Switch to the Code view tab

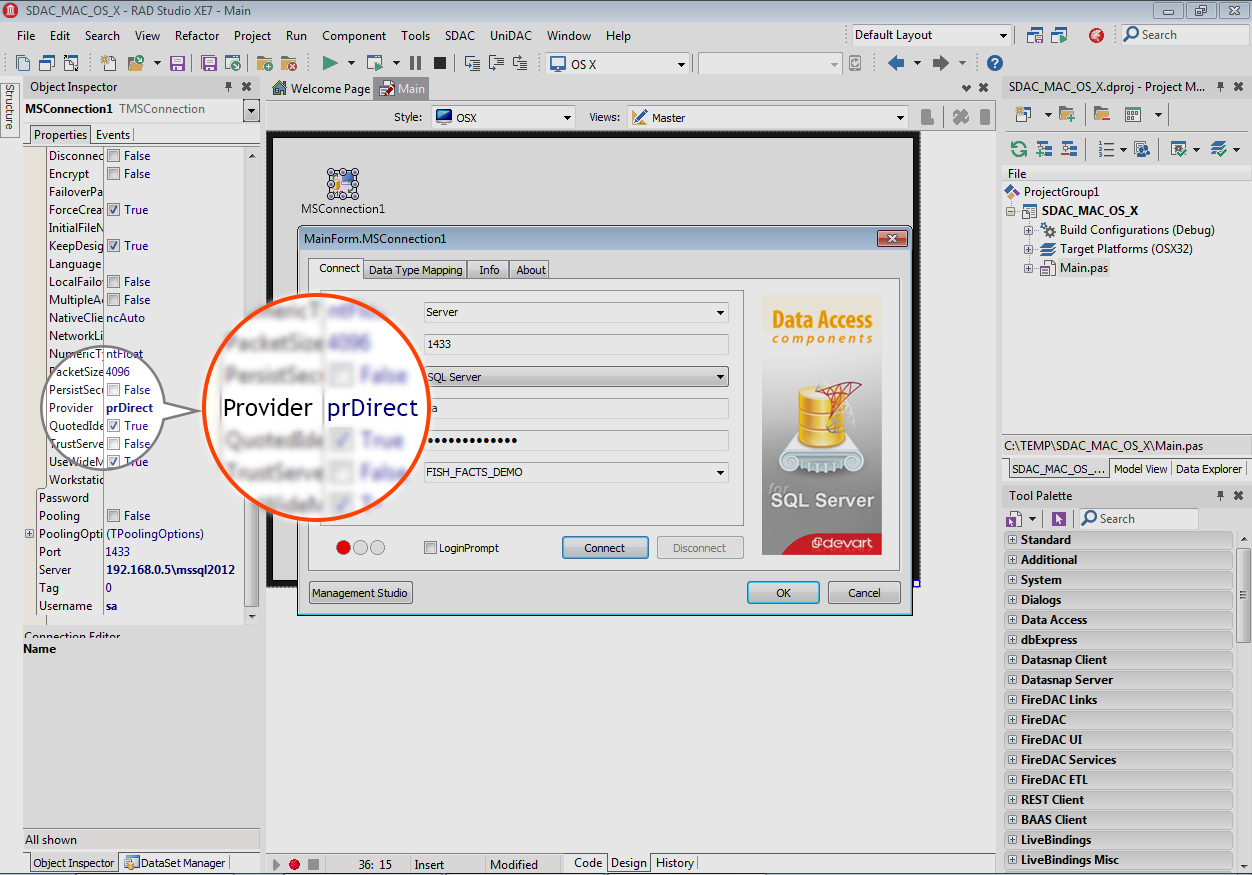point(588,863)
